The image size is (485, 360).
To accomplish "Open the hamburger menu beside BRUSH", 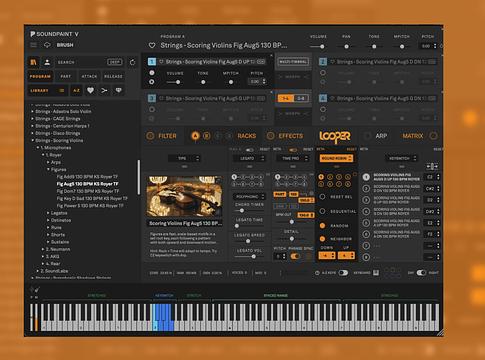I will (34, 45).
